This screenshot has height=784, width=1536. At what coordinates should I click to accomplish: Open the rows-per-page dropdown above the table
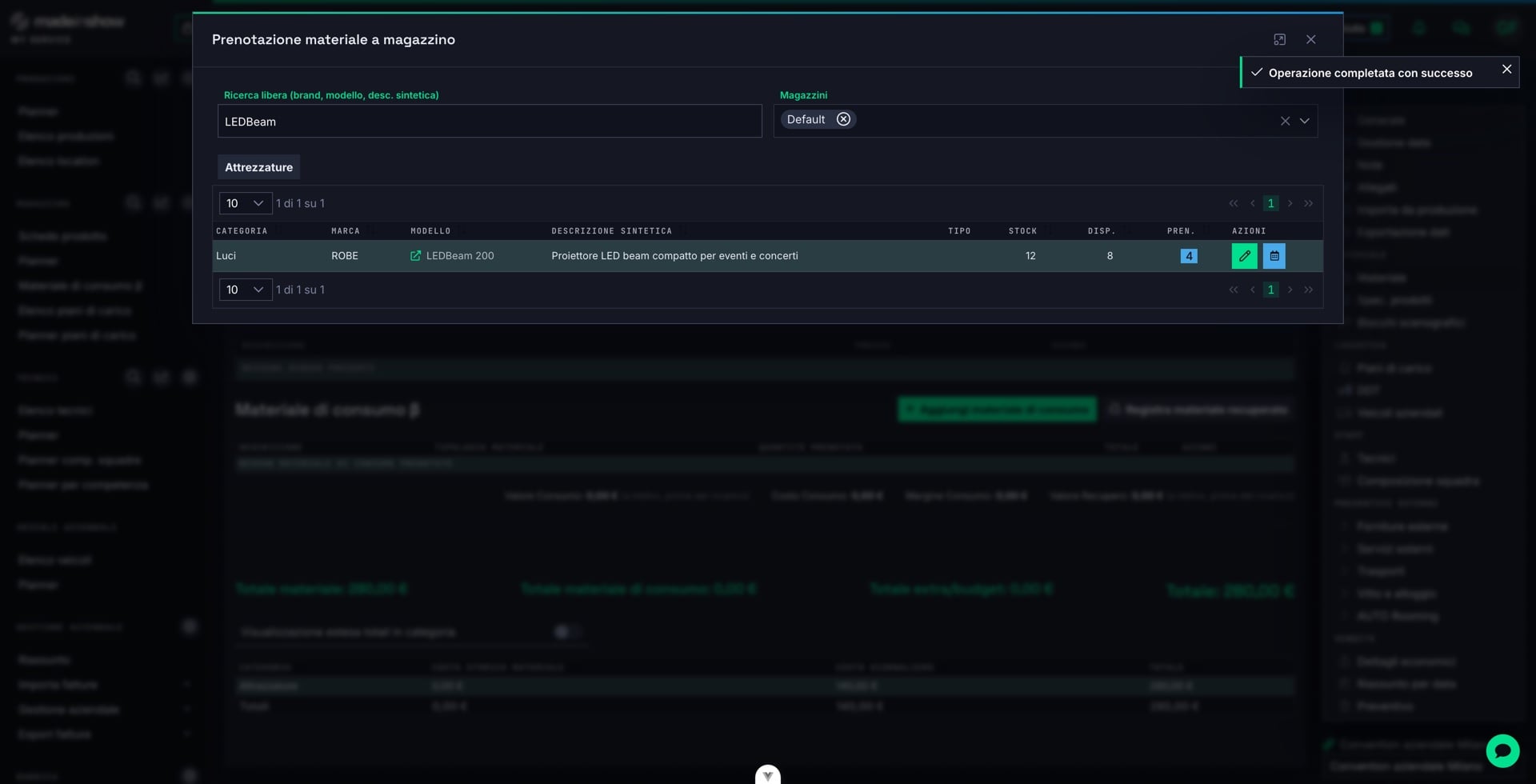246,203
